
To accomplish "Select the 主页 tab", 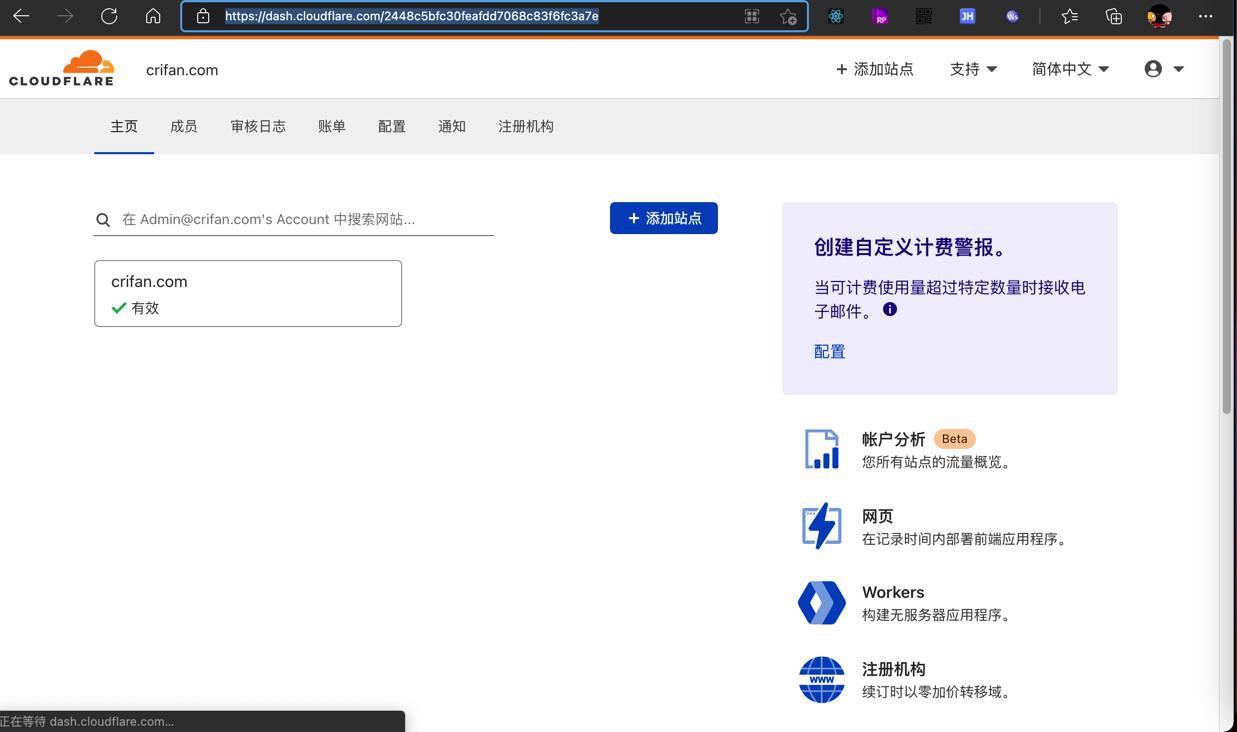I will pyautogui.click(x=124, y=127).
